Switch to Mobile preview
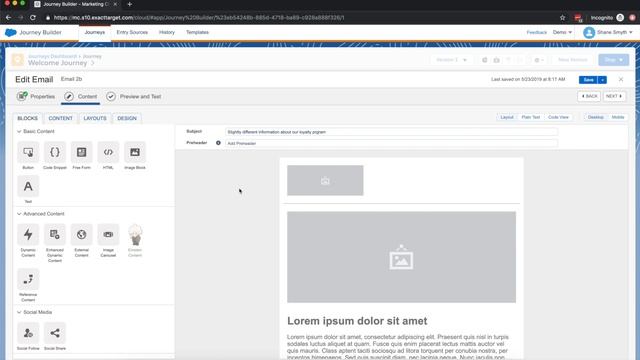 click(x=618, y=117)
